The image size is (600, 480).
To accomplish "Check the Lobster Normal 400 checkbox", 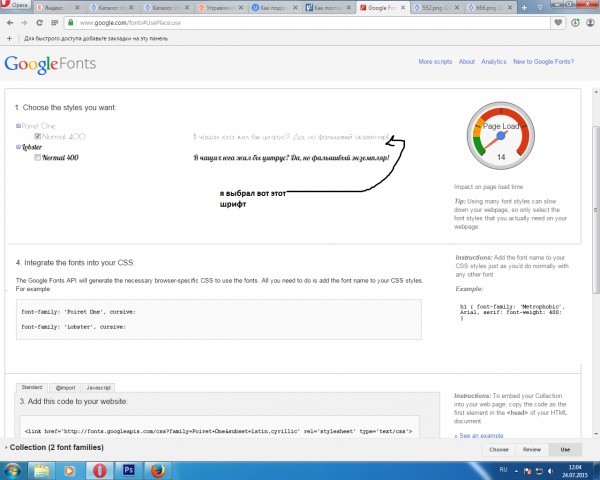I will [x=38, y=157].
